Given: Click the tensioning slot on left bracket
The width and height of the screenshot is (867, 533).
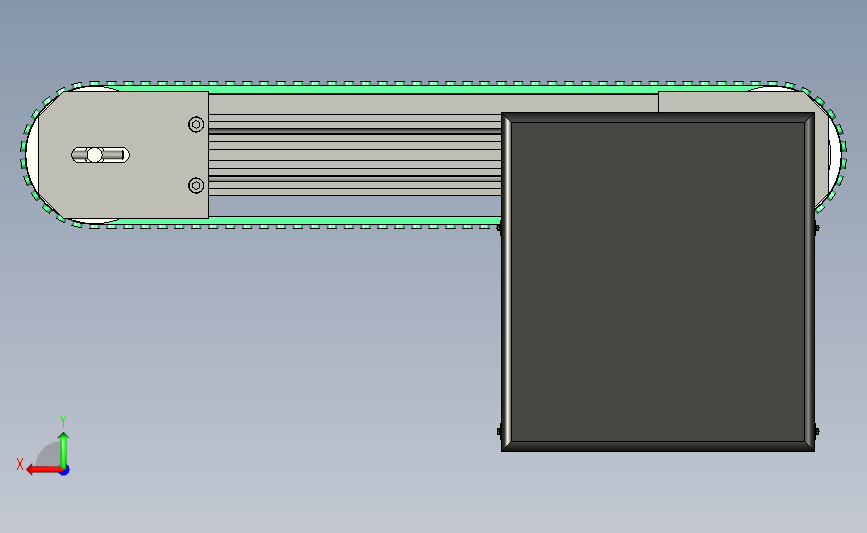Looking at the screenshot, I should (x=101, y=155).
